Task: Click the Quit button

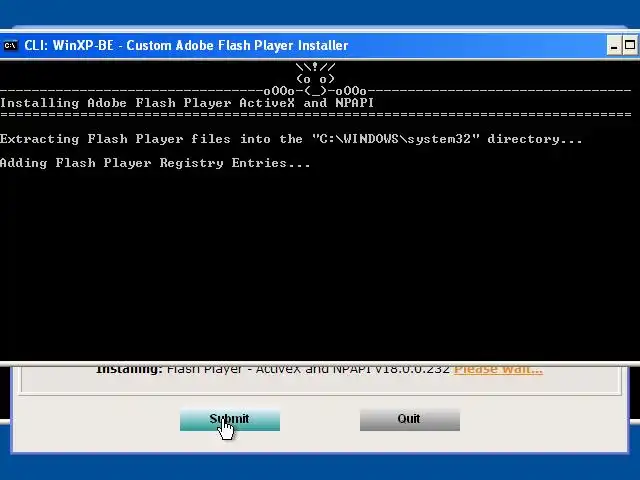Action: coord(410,420)
